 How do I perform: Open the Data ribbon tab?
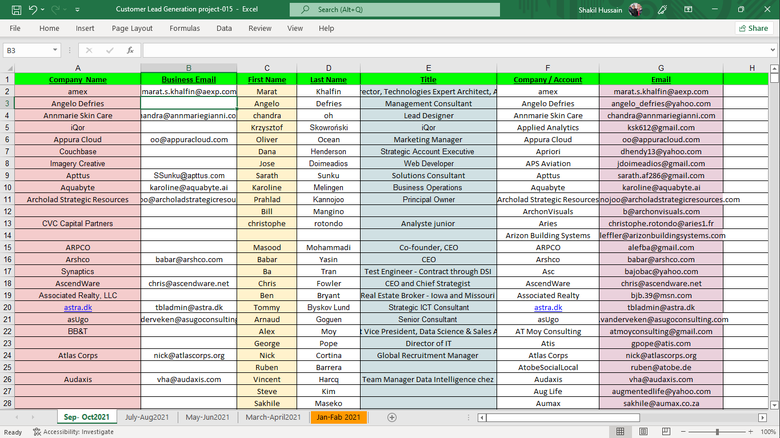224,28
